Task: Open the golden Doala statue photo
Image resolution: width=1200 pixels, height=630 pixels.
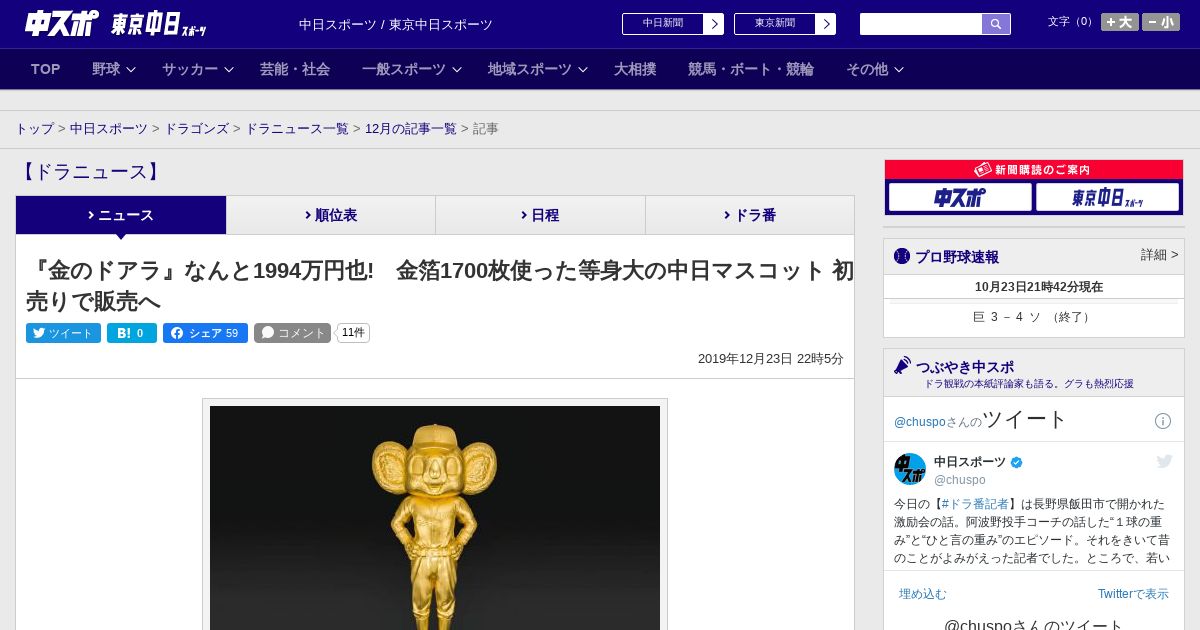Action: [435, 516]
